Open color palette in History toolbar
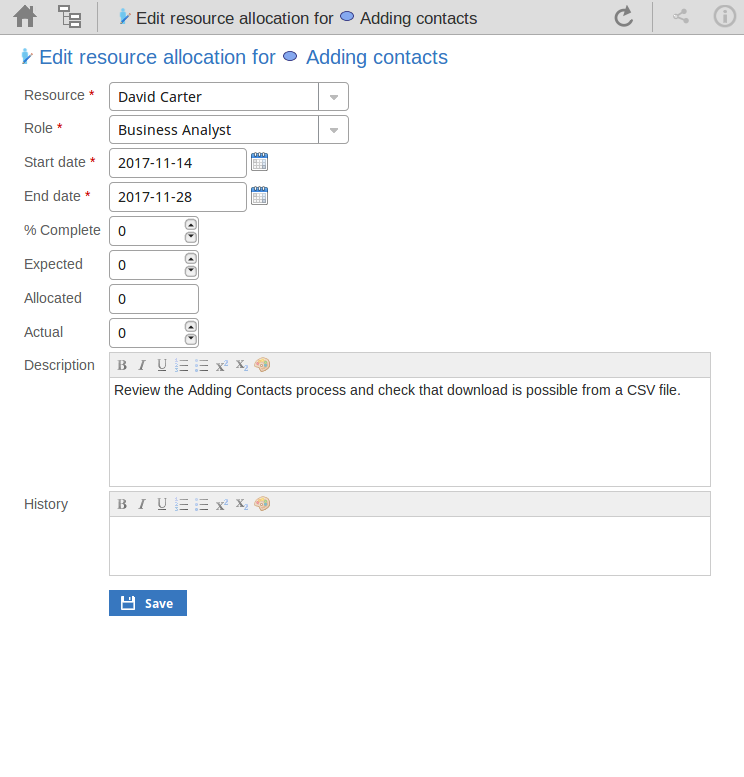The image size is (744, 777). [x=262, y=504]
